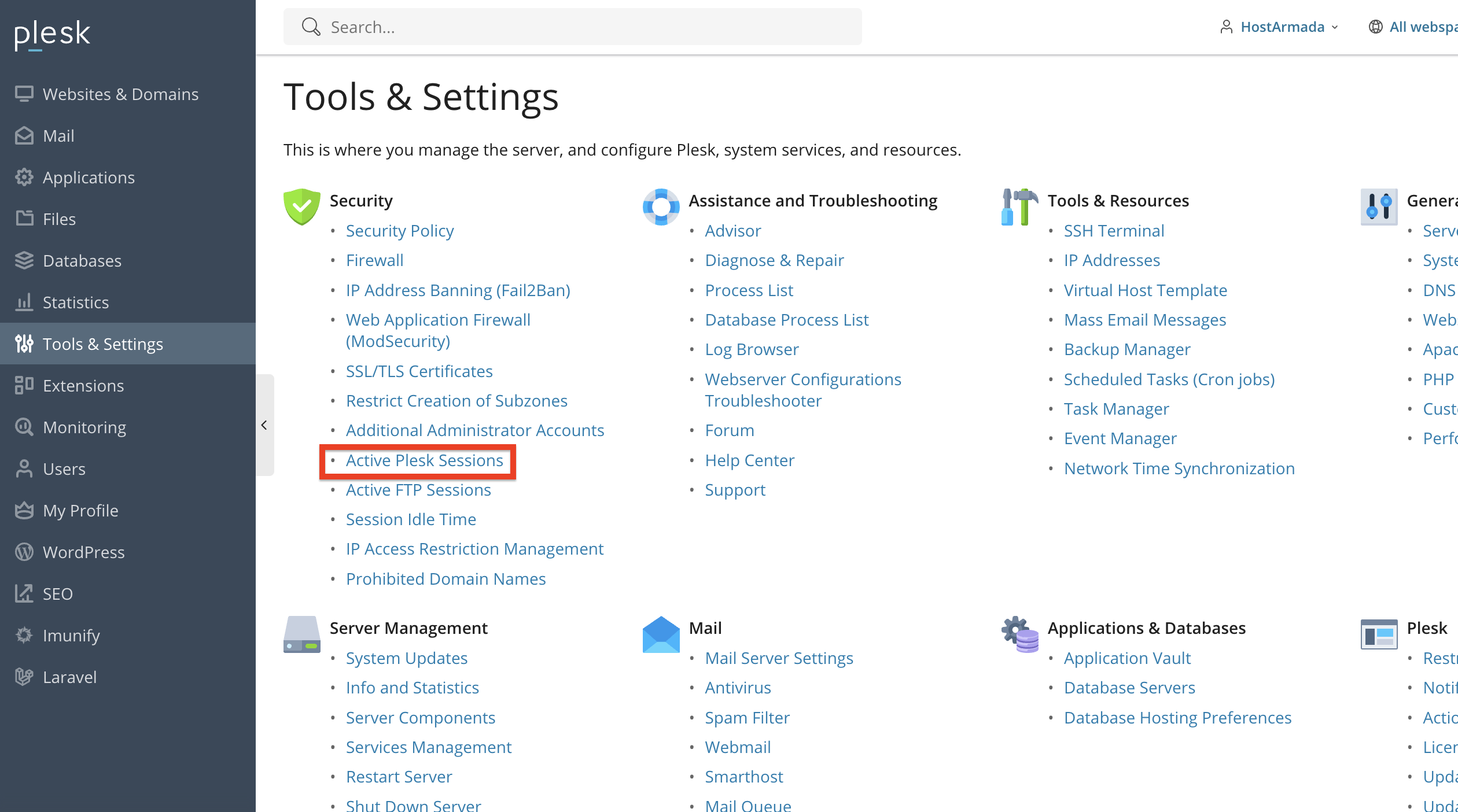Open Scheduled Tasks (Cron jobs) link
This screenshot has height=812, width=1458.
coord(1169,379)
